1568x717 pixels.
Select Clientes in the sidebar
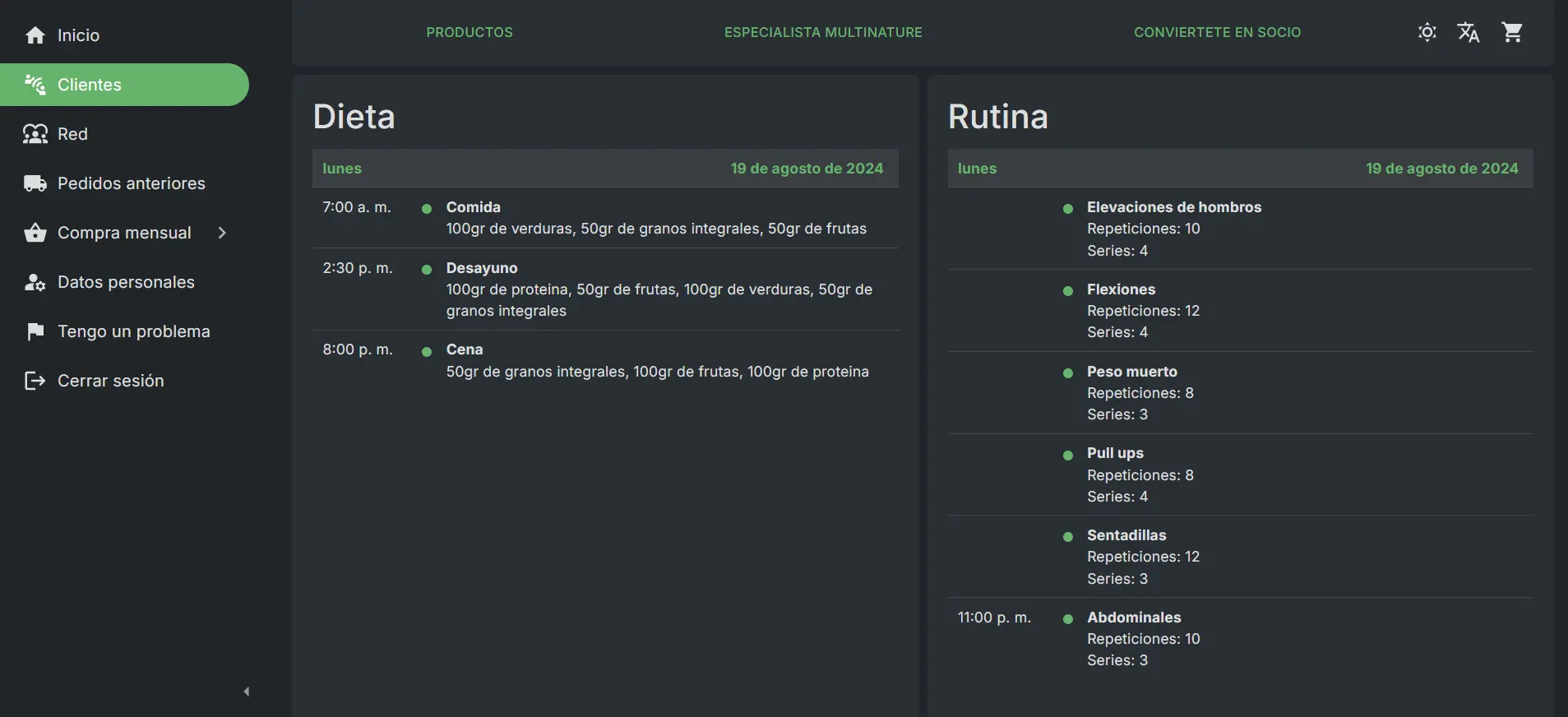coord(90,85)
